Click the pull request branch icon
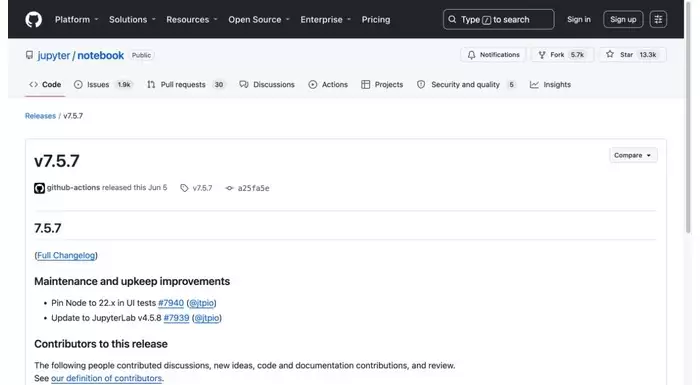This screenshot has width=700, height=385. coord(151,84)
